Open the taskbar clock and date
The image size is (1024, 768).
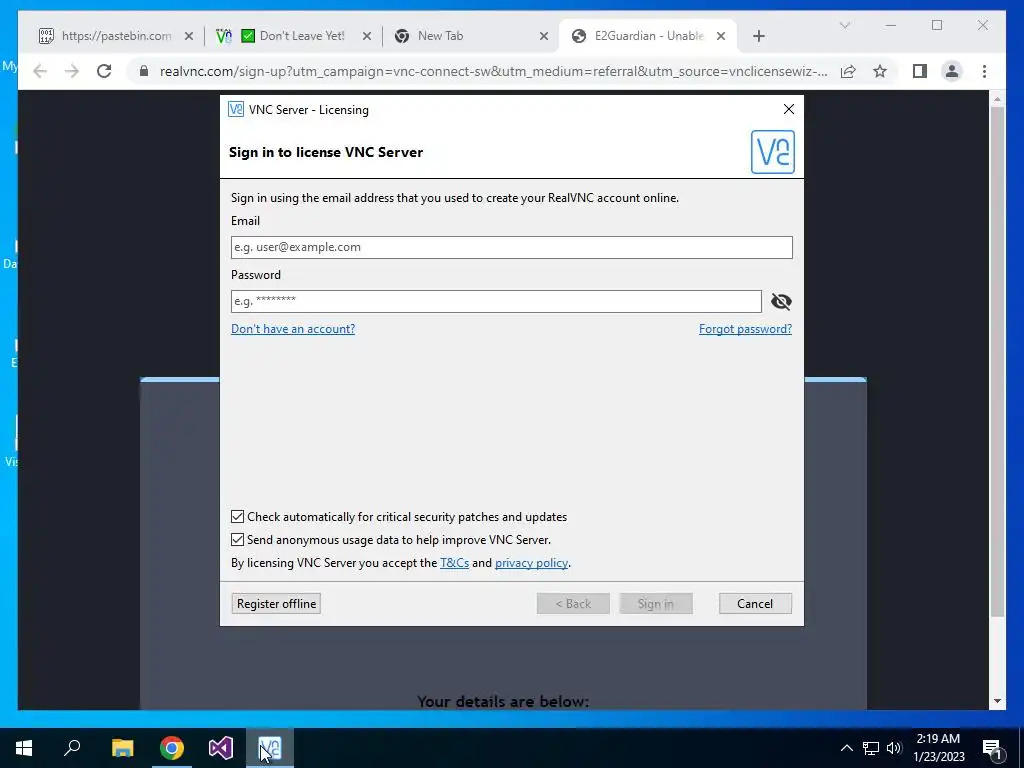point(938,748)
